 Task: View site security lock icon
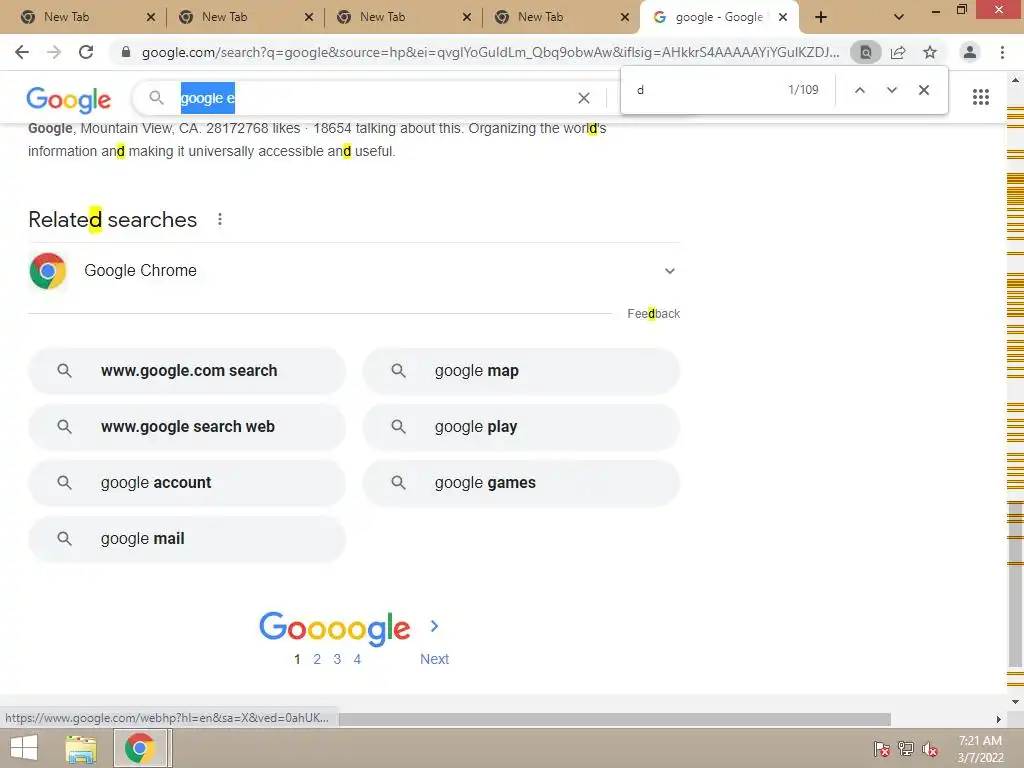pyautogui.click(x=126, y=52)
